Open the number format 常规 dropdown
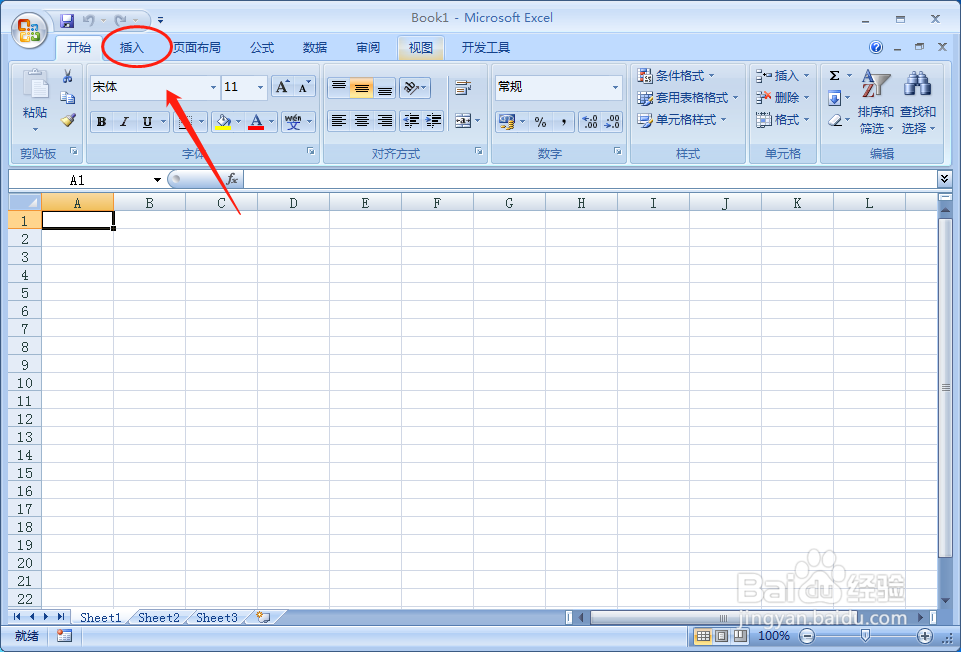Image resolution: width=961 pixels, height=652 pixels. point(615,88)
